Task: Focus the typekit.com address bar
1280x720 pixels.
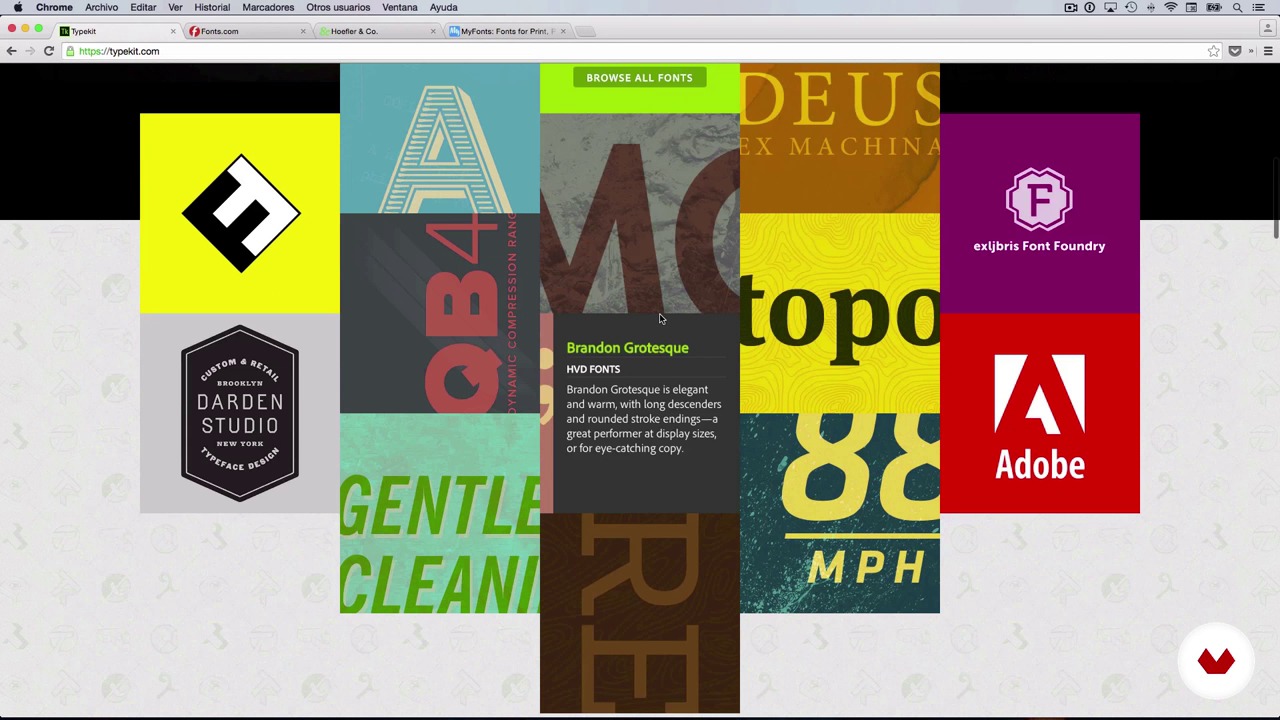Action: point(640,51)
